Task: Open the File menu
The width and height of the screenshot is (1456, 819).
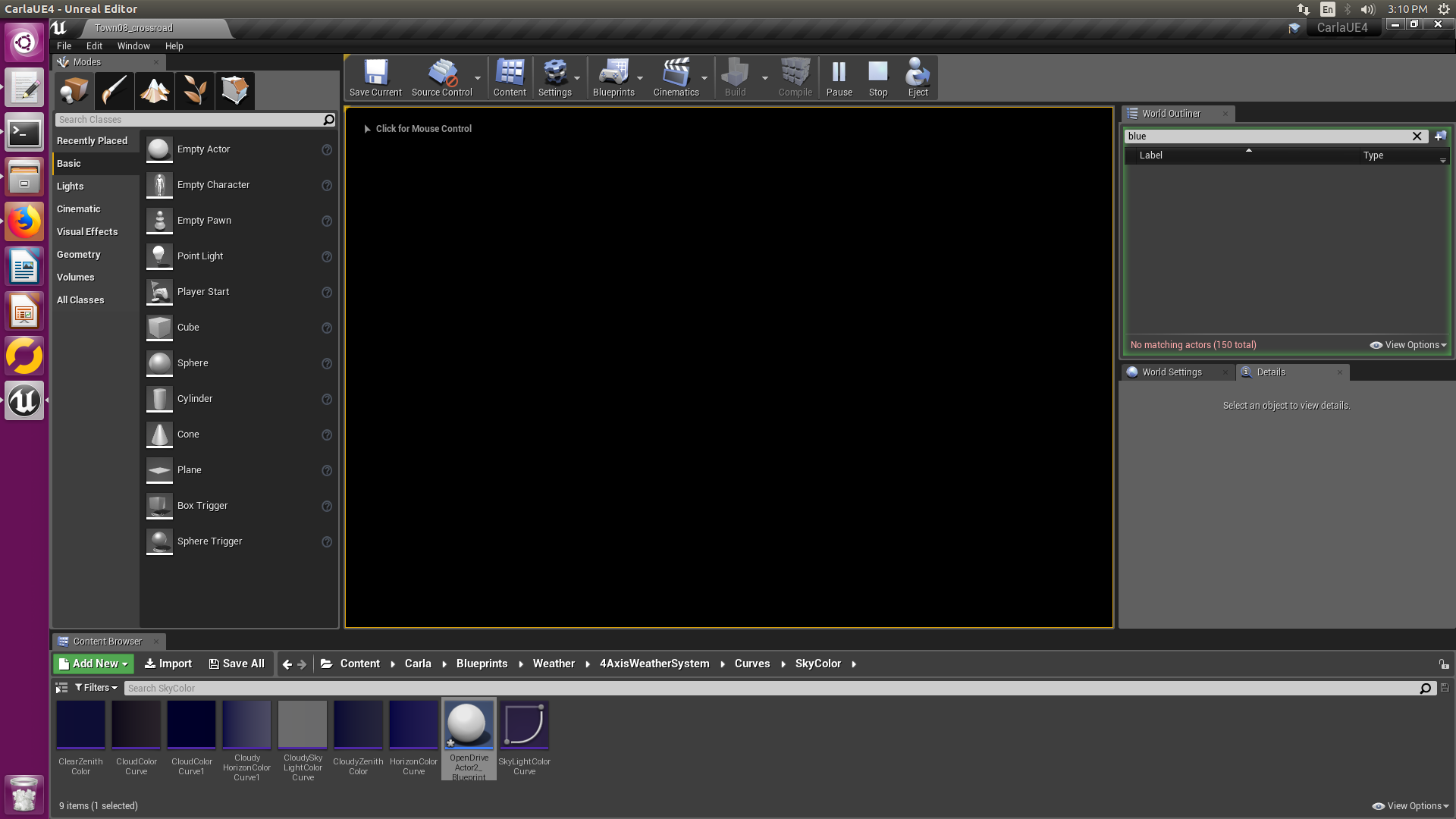Action: click(x=64, y=46)
